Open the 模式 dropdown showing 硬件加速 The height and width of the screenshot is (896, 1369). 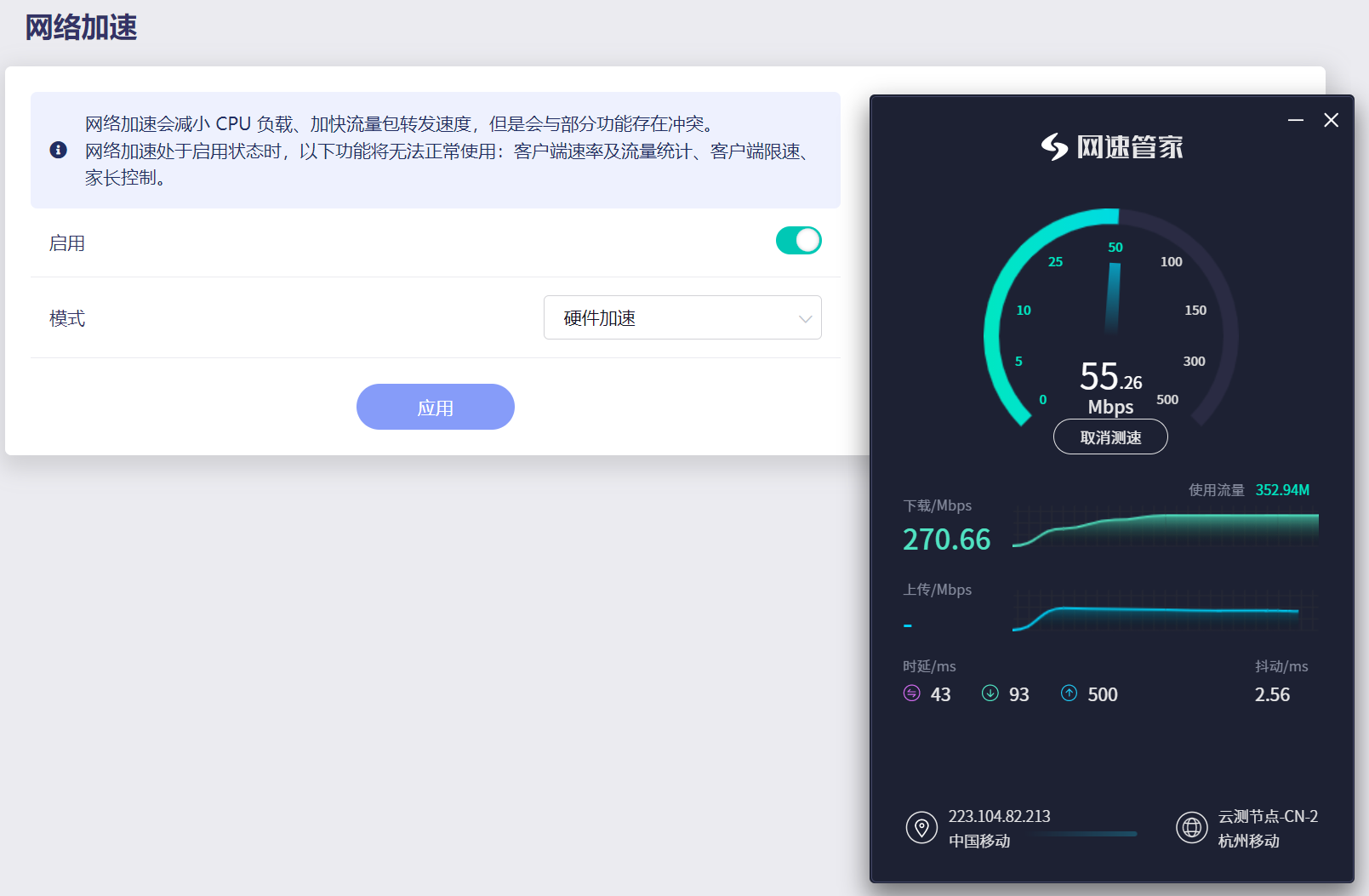tap(682, 317)
